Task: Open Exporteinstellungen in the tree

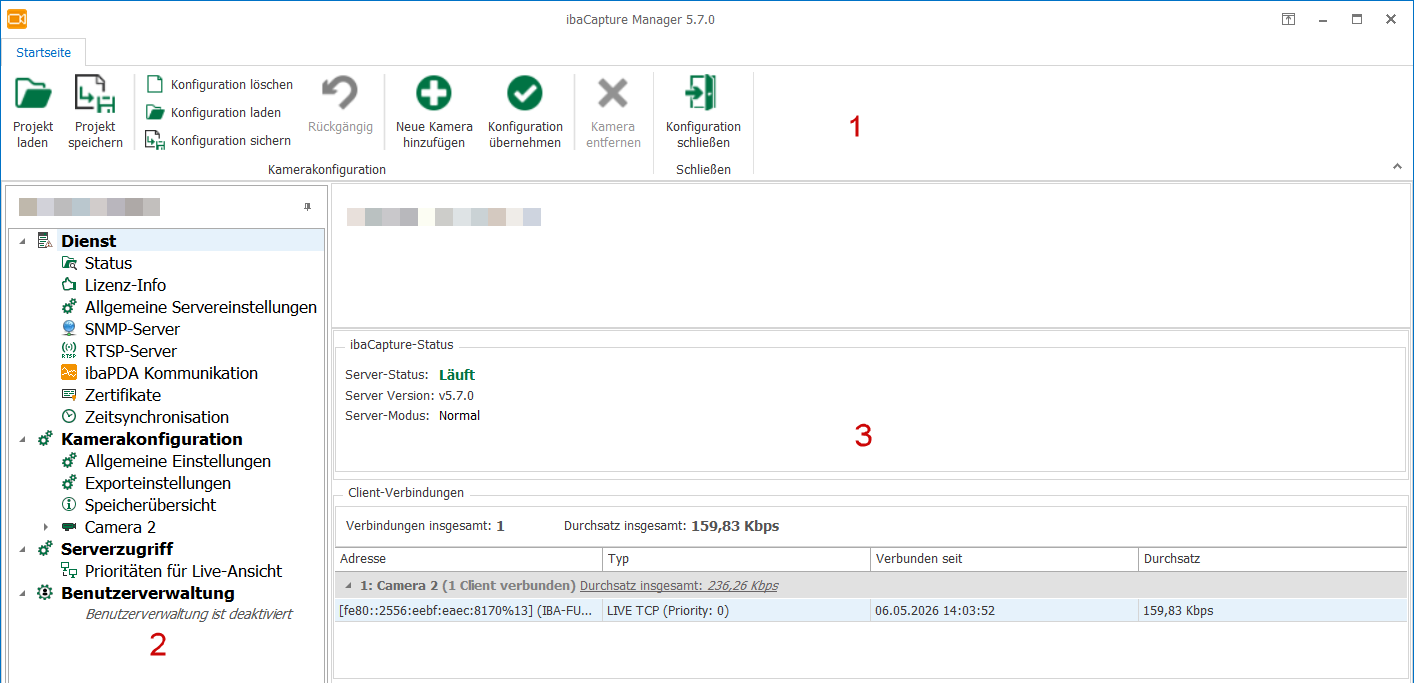Action: [158, 483]
